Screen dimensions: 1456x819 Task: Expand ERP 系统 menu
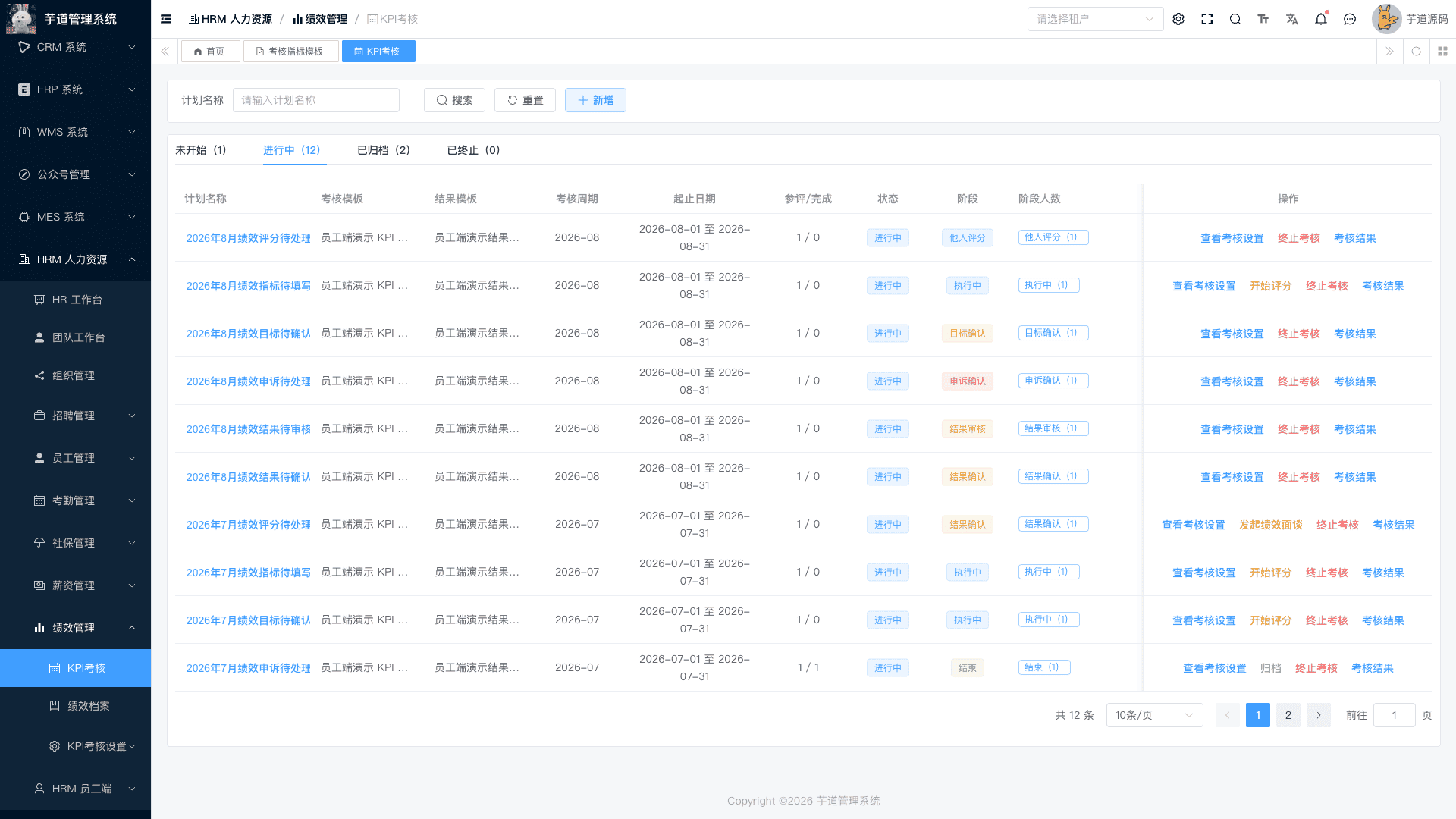(x=76, y=89)
